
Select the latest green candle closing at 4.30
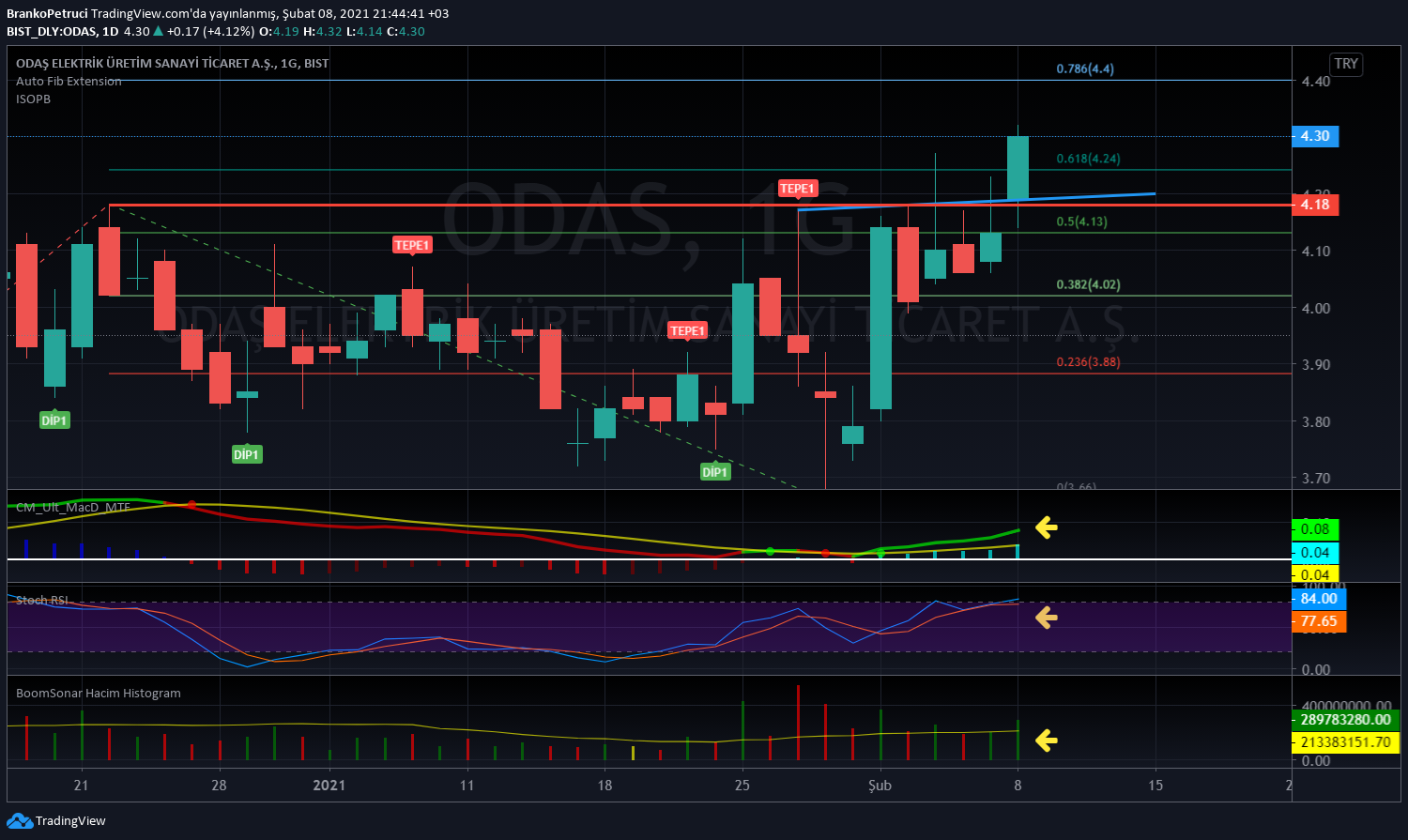pyautogui.click(x=1018, y=168)
